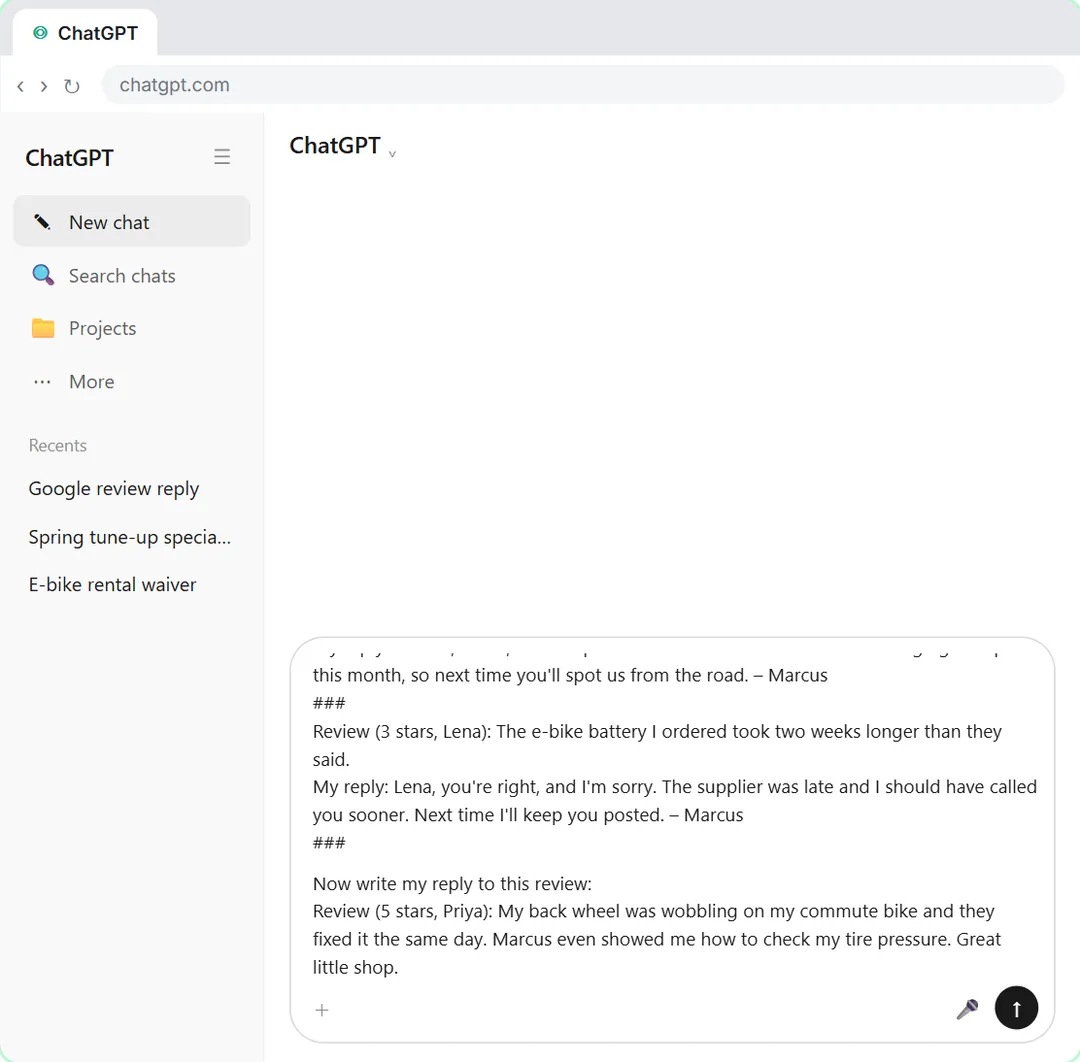This screenshot has height=1062, width=1080.
Task: Click text 'Now write my reply to this review:'
Action: [x=452, y=884]
